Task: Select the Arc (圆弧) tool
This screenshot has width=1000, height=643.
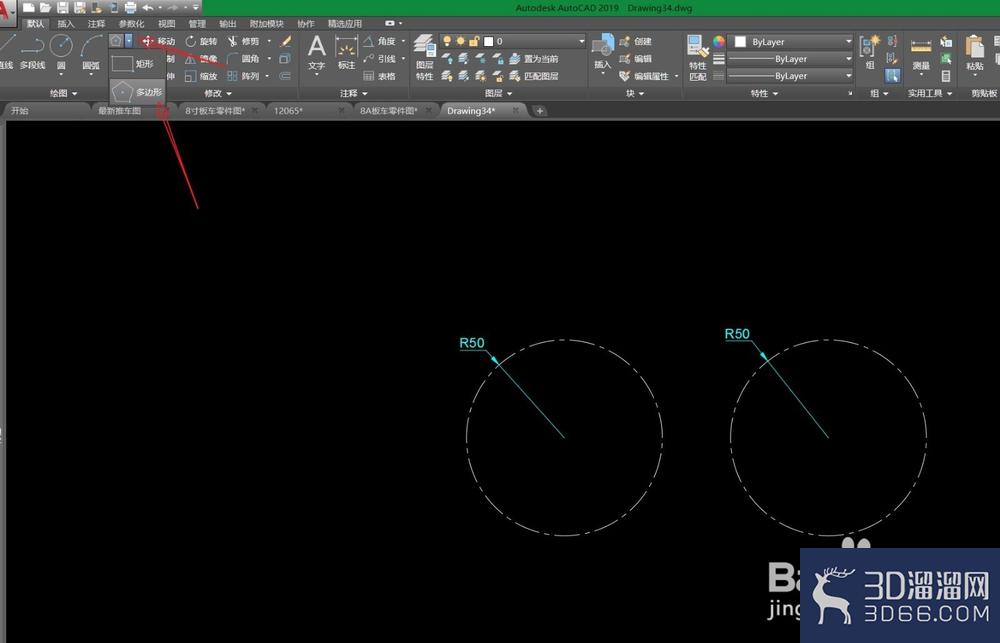Action: click(x=91, y=52)
